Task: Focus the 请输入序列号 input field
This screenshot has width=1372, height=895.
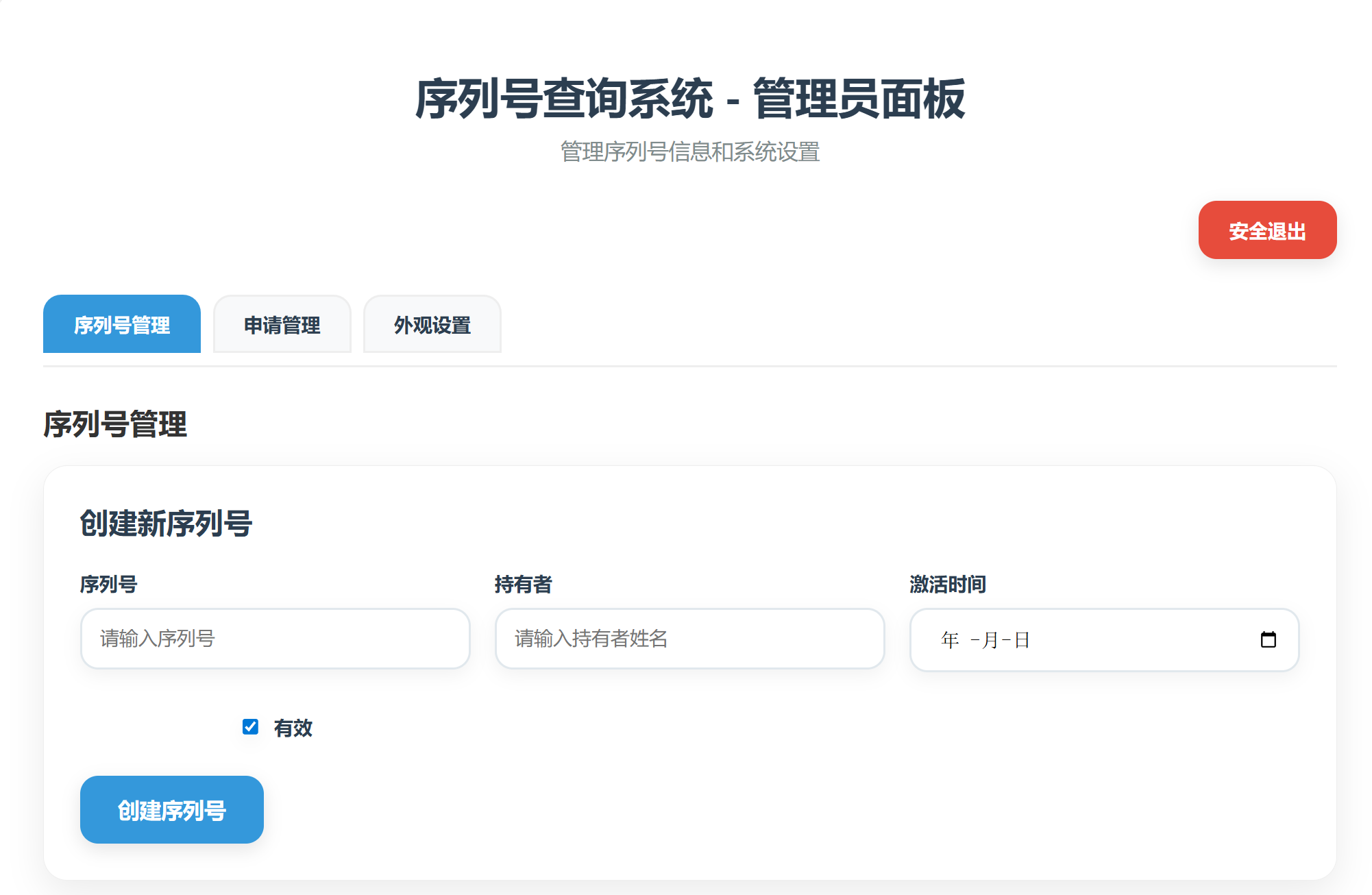Action: pyautogui.click(x=275, y=639)
